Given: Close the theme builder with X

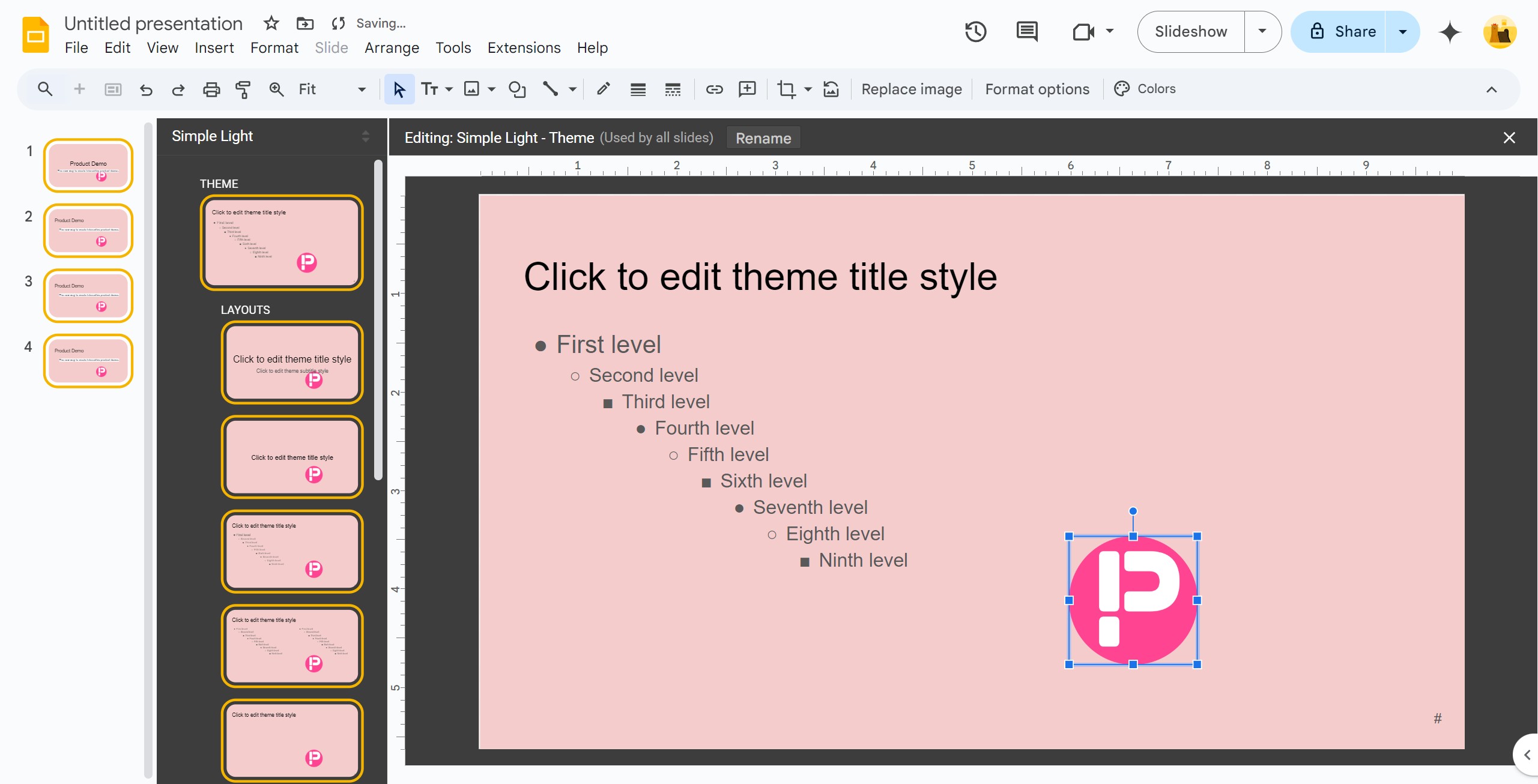Looking at the screenshot, I should point(1509,138).
